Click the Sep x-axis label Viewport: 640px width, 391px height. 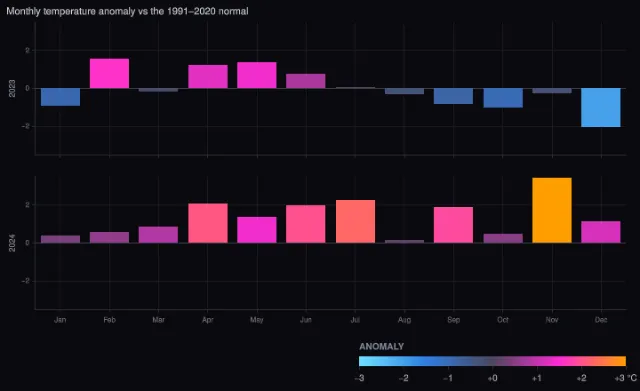453,320
